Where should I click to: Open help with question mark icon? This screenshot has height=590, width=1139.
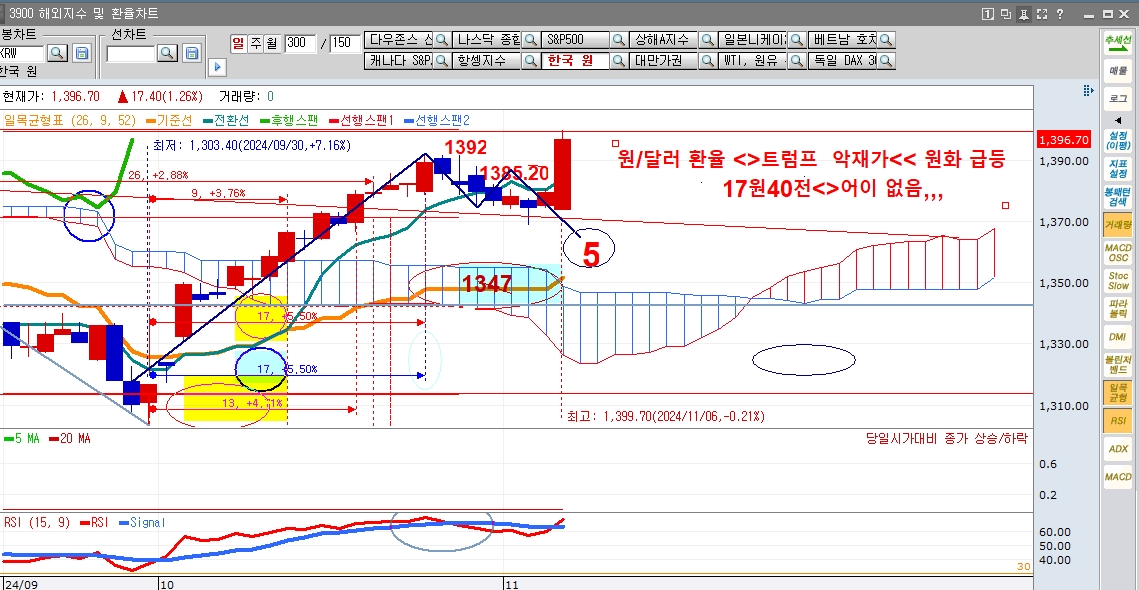pyautogui.click(x=1060, y=14)
